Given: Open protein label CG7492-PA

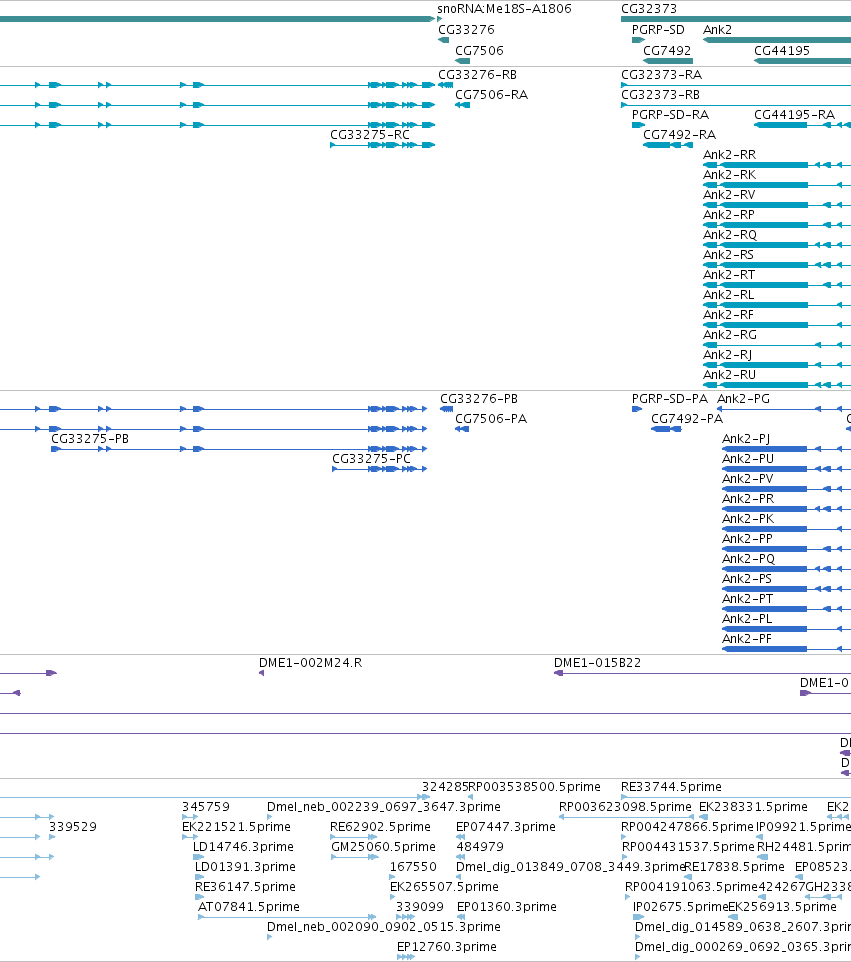Looking at the screenshot, I should tap(687, 418).
